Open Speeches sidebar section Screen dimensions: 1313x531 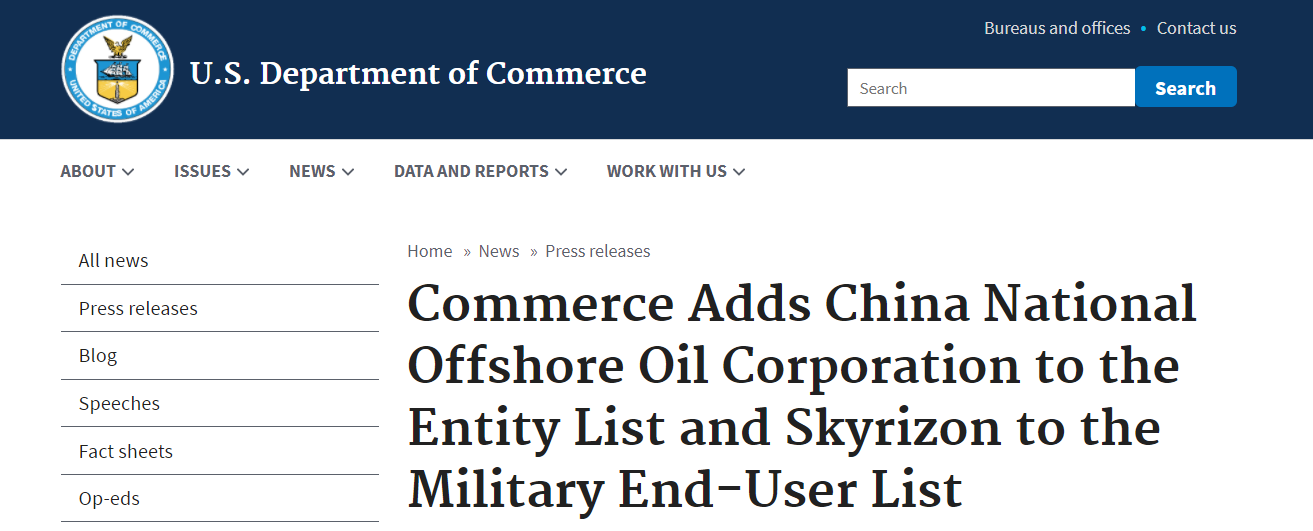pyautogui.click(x=119, y=404)
